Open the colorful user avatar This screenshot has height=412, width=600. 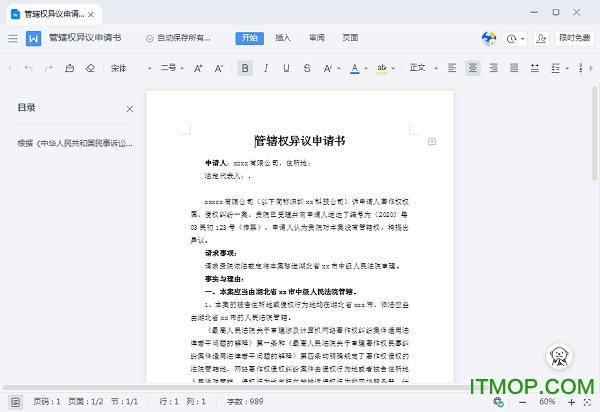[x=489, y=39]
